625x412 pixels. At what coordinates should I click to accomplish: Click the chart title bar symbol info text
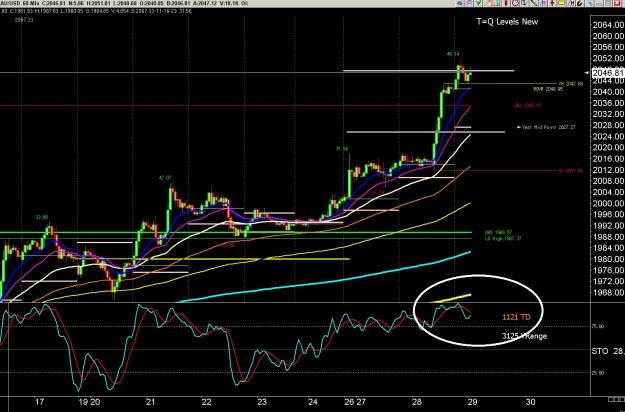pyautogui.click(x=124, y=3)
